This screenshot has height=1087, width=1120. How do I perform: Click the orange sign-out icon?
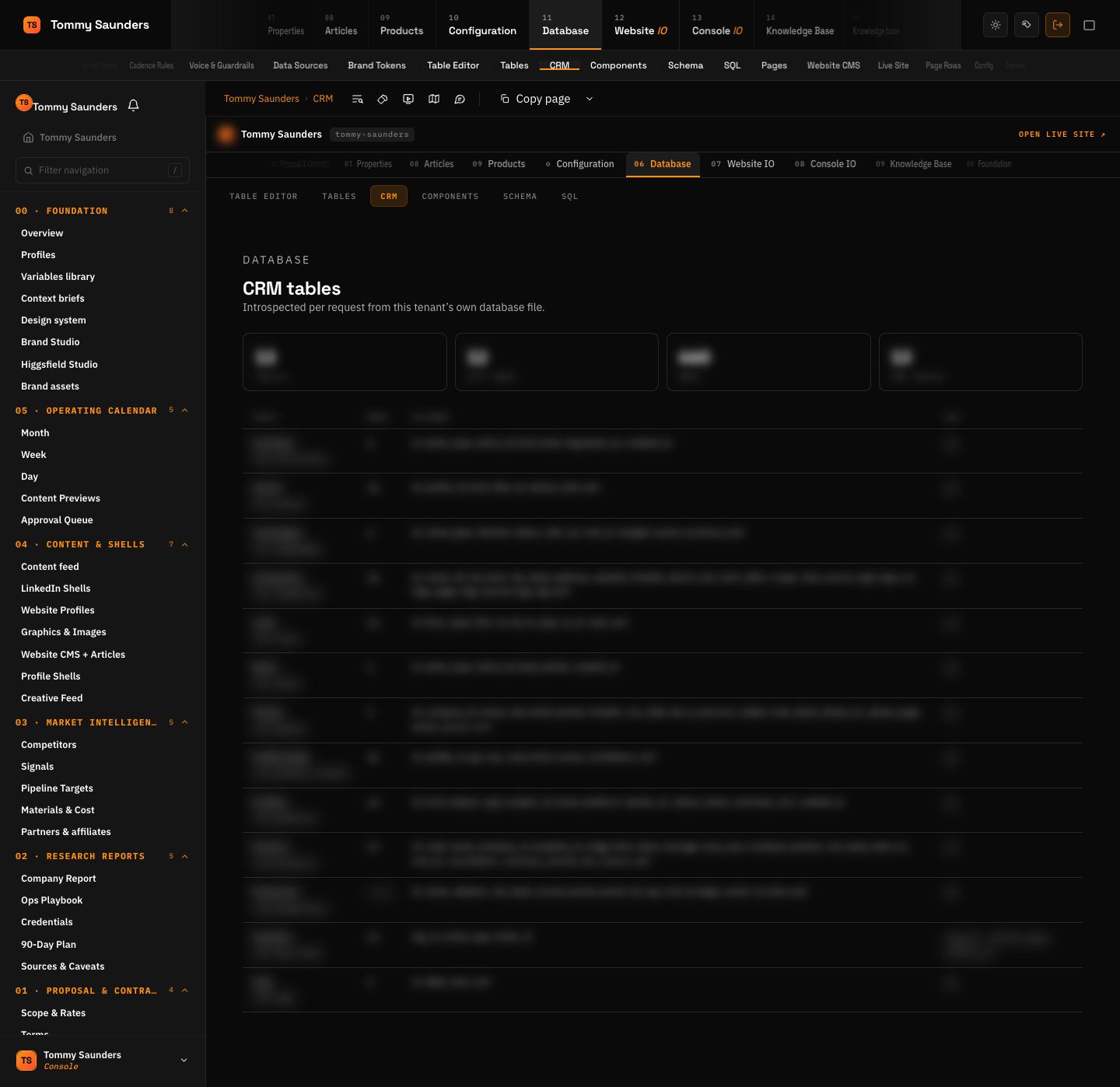1058,25
